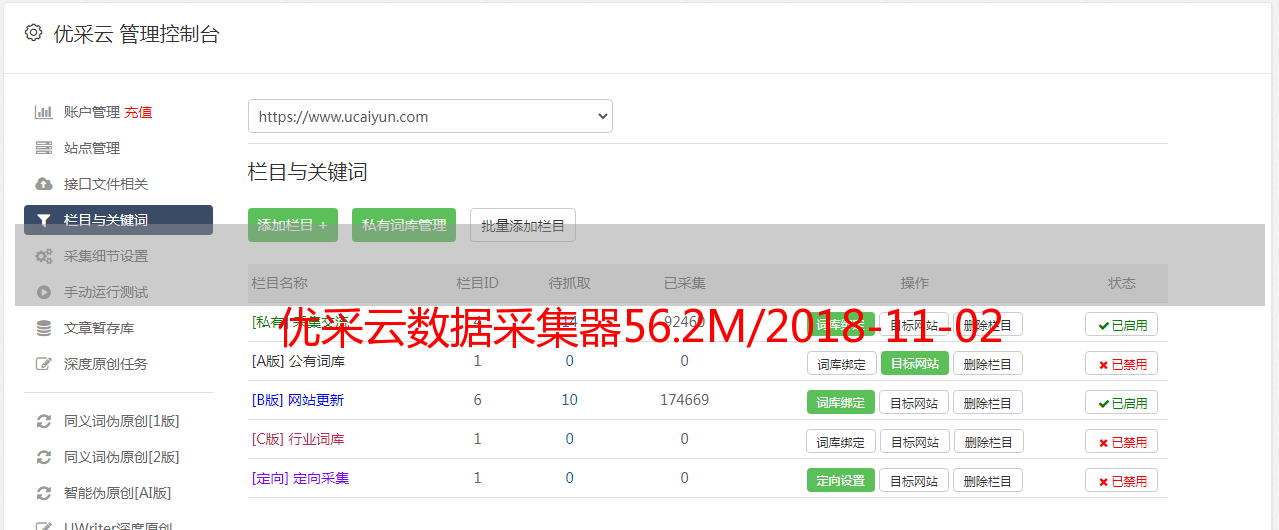This screenshot has height=530, width=1279.
Task: Click the server icon for 站点管理
Action: coord(43,148)
